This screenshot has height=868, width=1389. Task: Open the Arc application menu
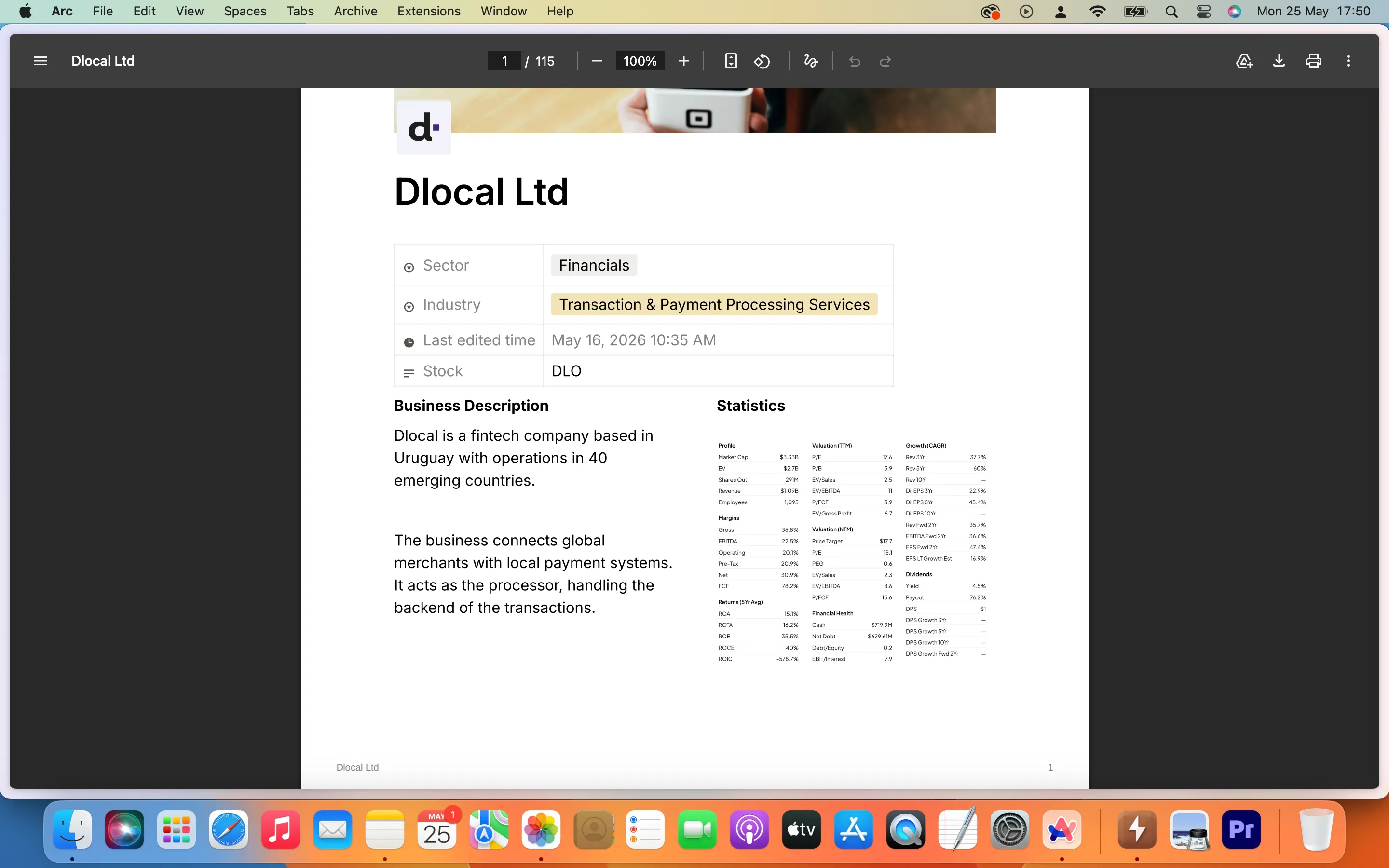[62, 12]
